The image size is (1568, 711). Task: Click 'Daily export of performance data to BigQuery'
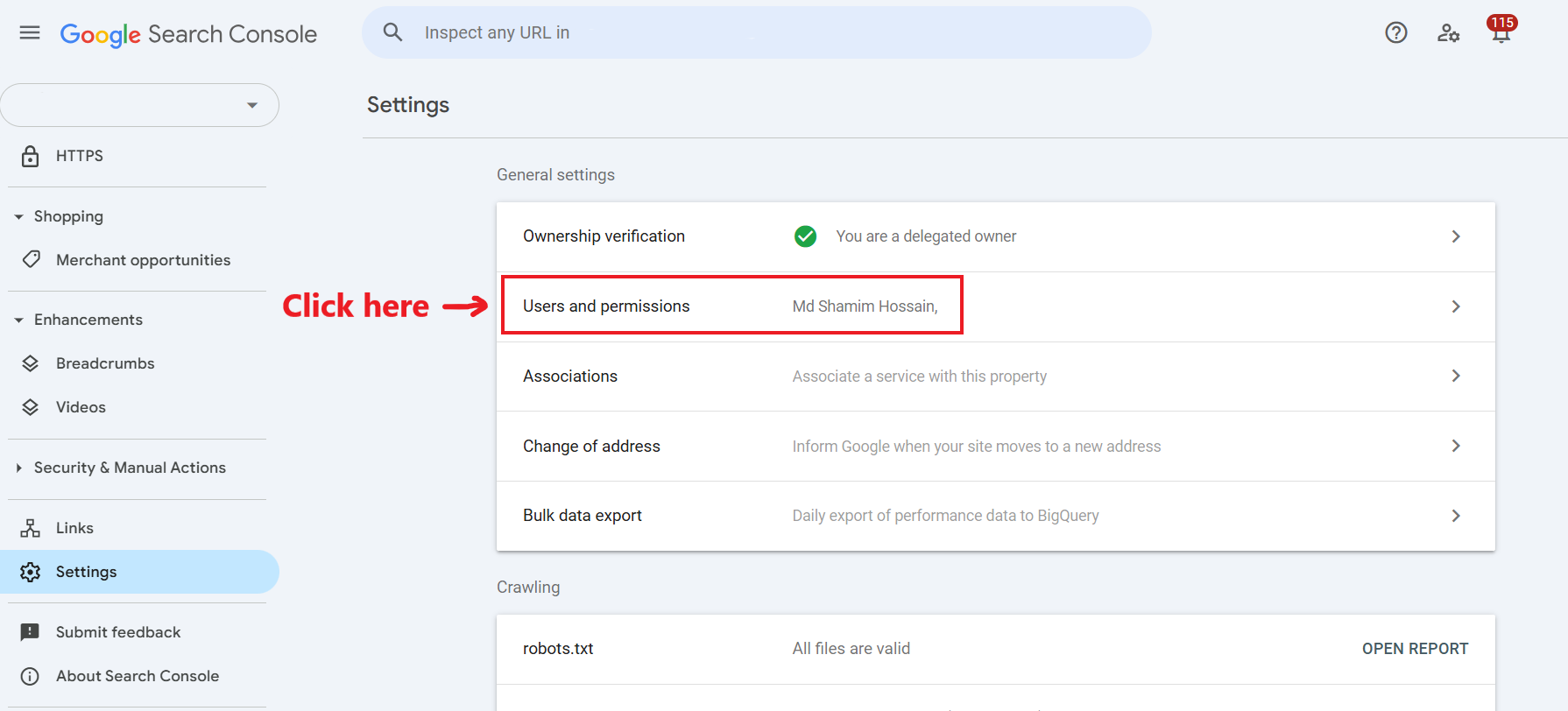pyautogui.click(x=946, y=516)
